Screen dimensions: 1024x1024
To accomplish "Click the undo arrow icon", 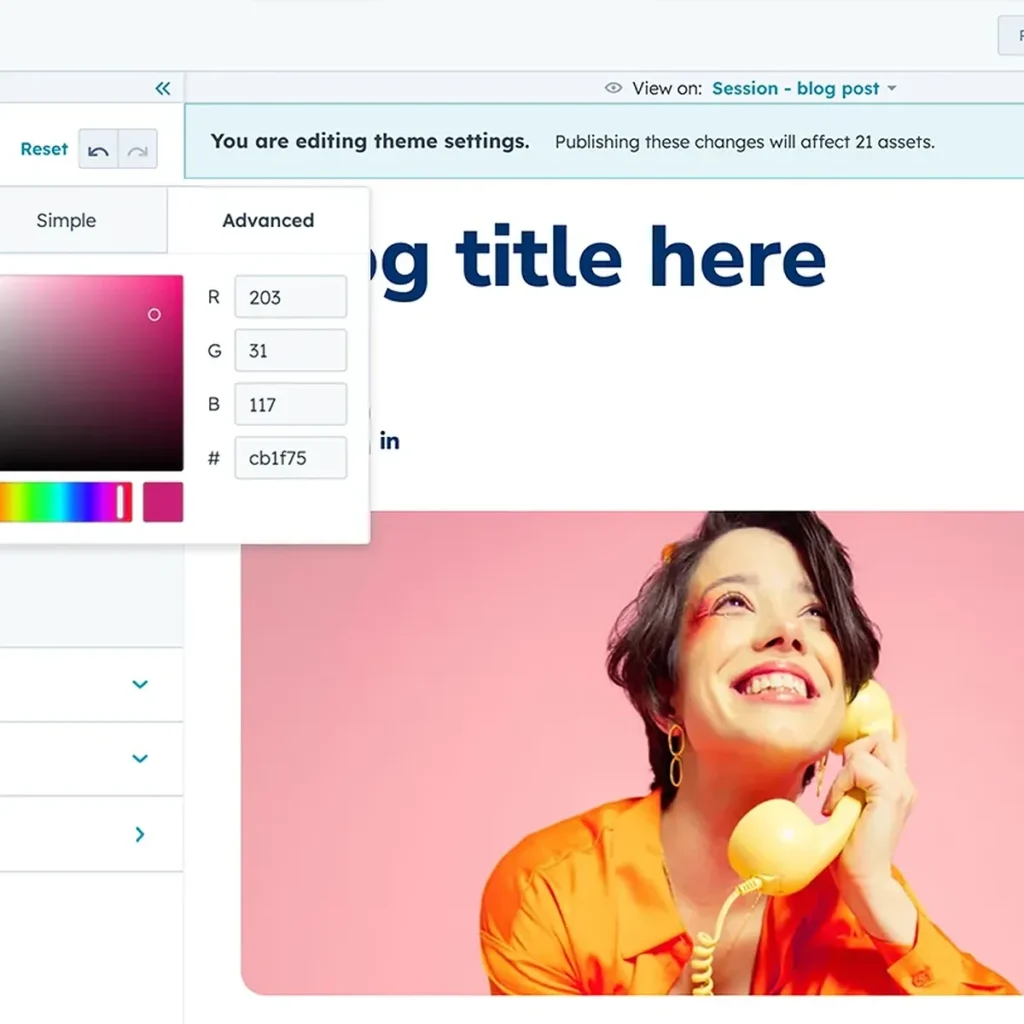I will (98, 150).
